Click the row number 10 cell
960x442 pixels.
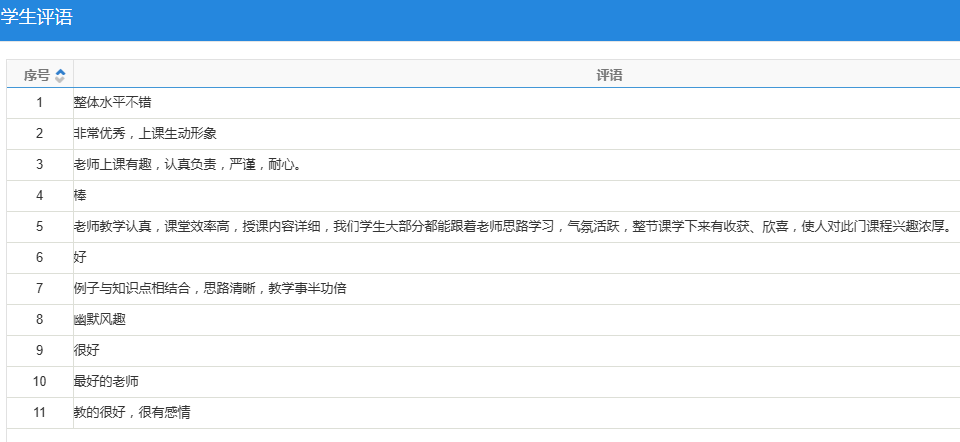tap(39, 381)
